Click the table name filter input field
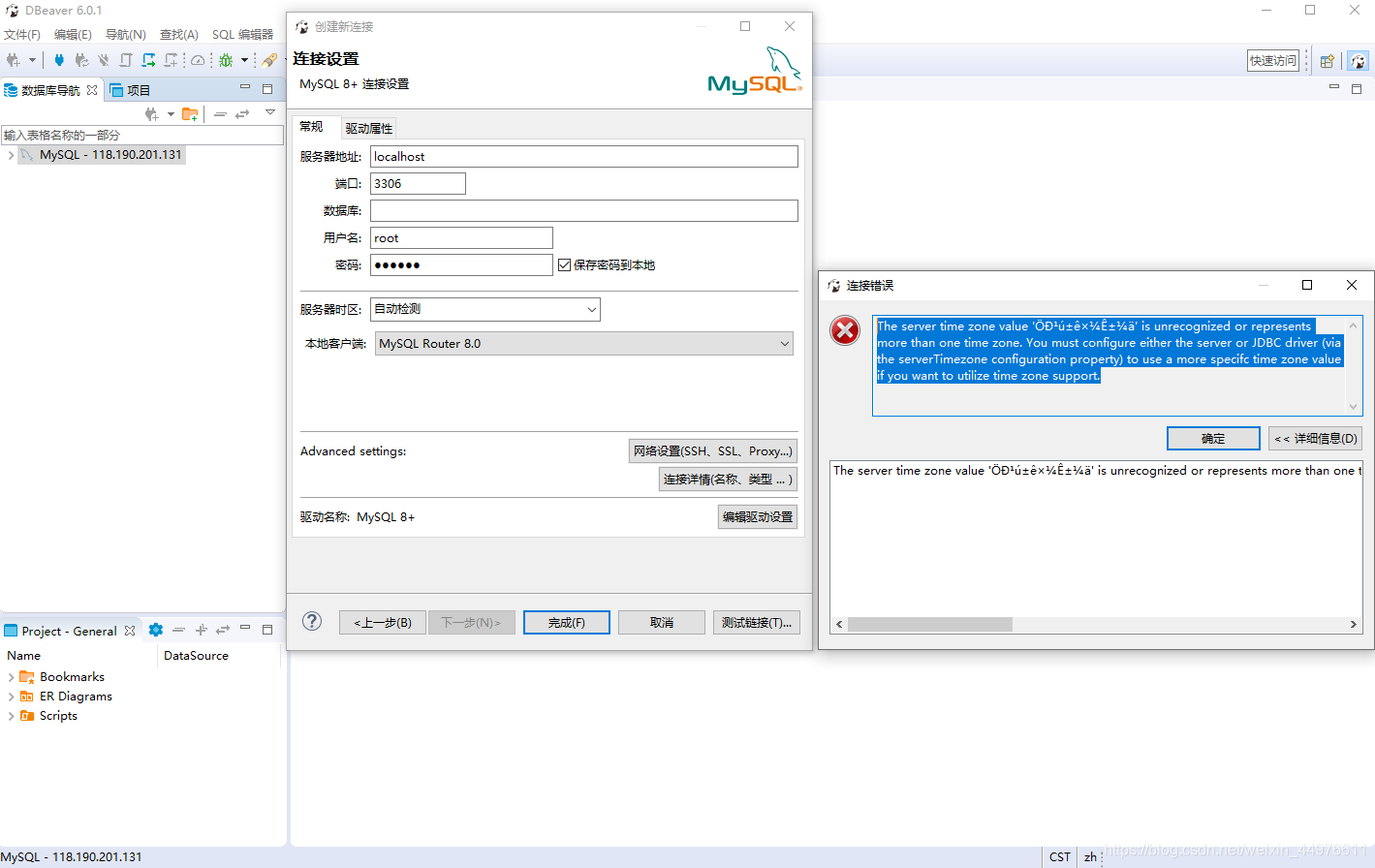Screen dimensions: 1375x868 click(x=142, y=135)
